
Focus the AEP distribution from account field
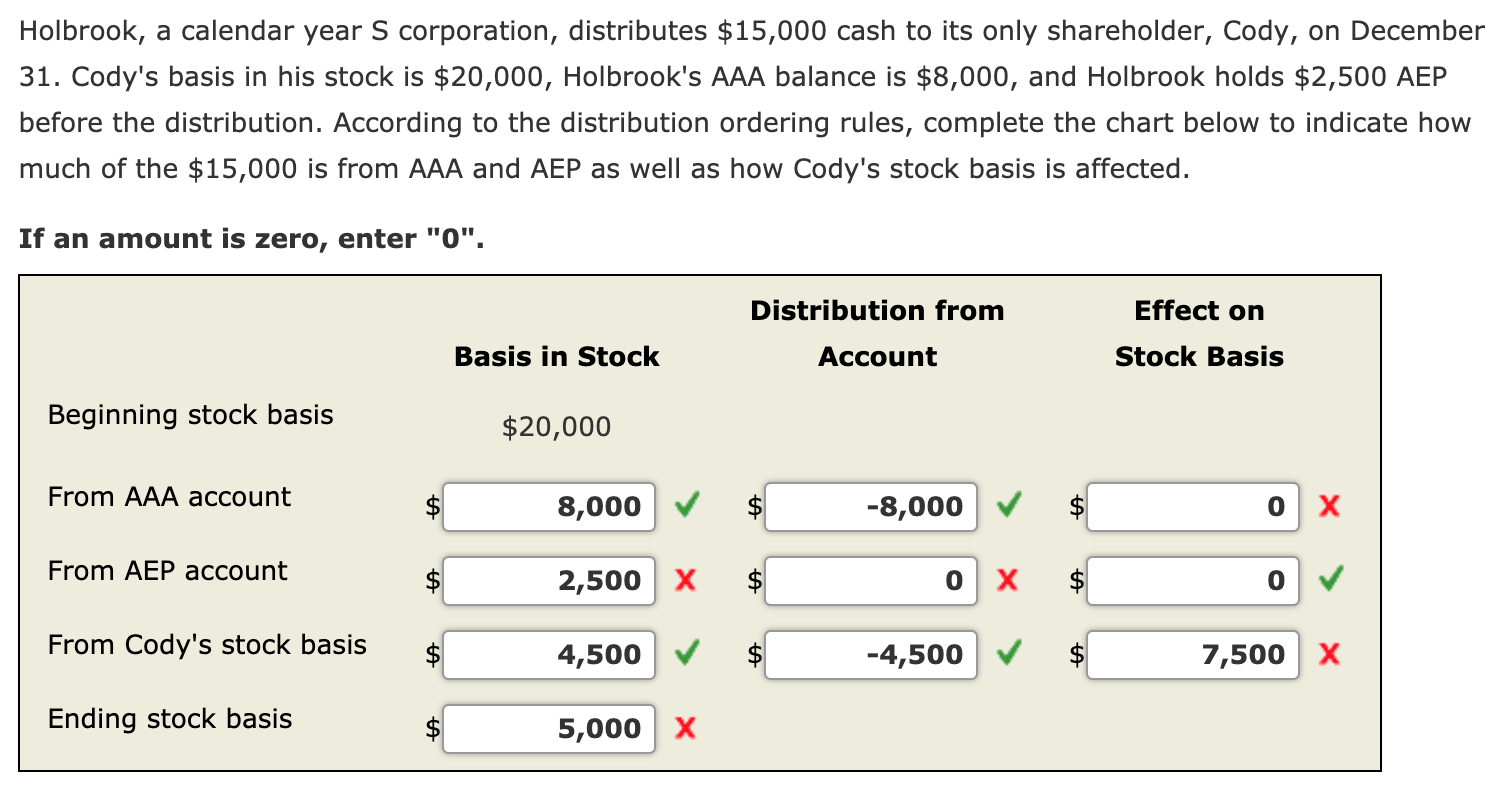click(871, 580)
